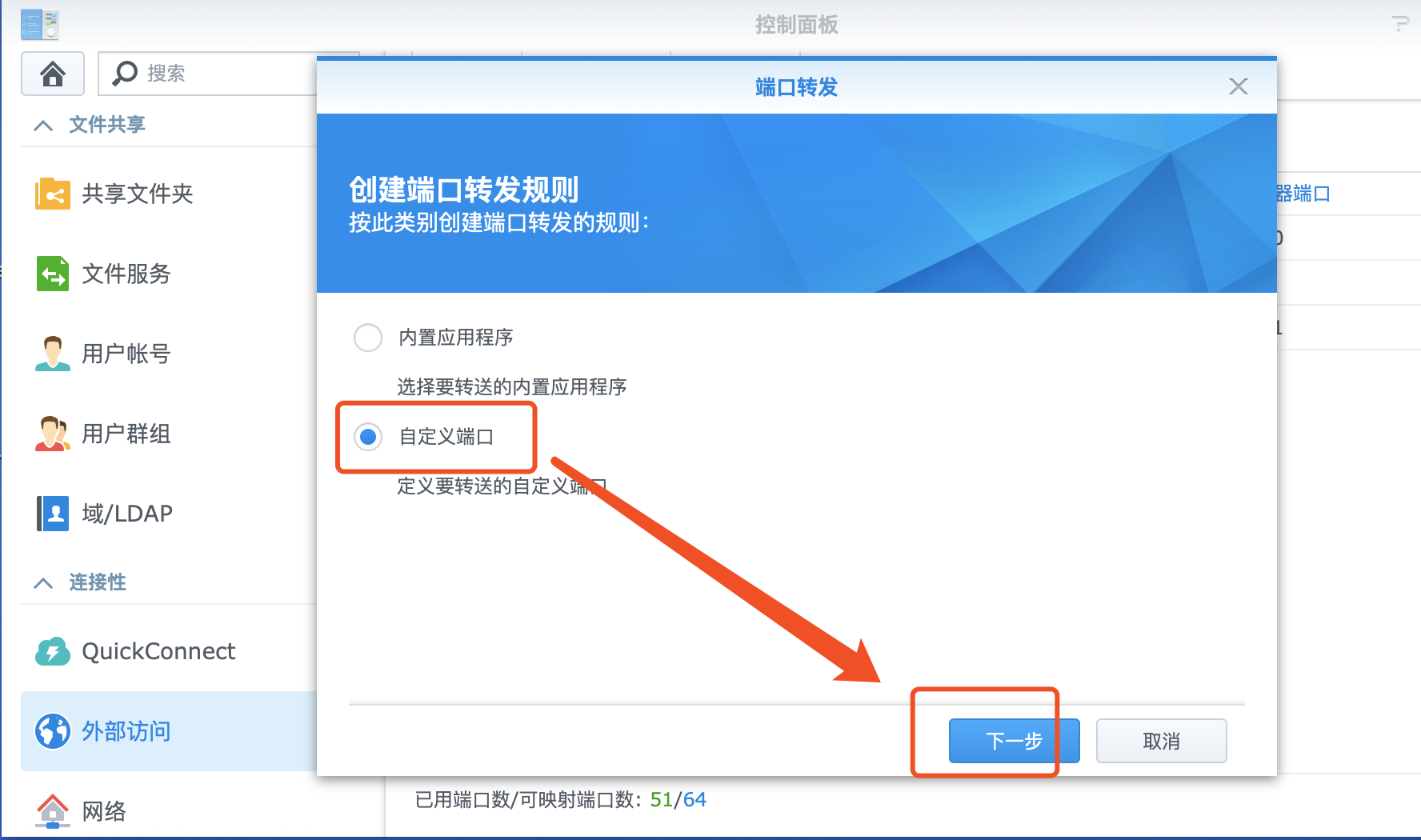
Task: Collapse the Connectivity (连接性) section
Action: [x=43, y=582]
